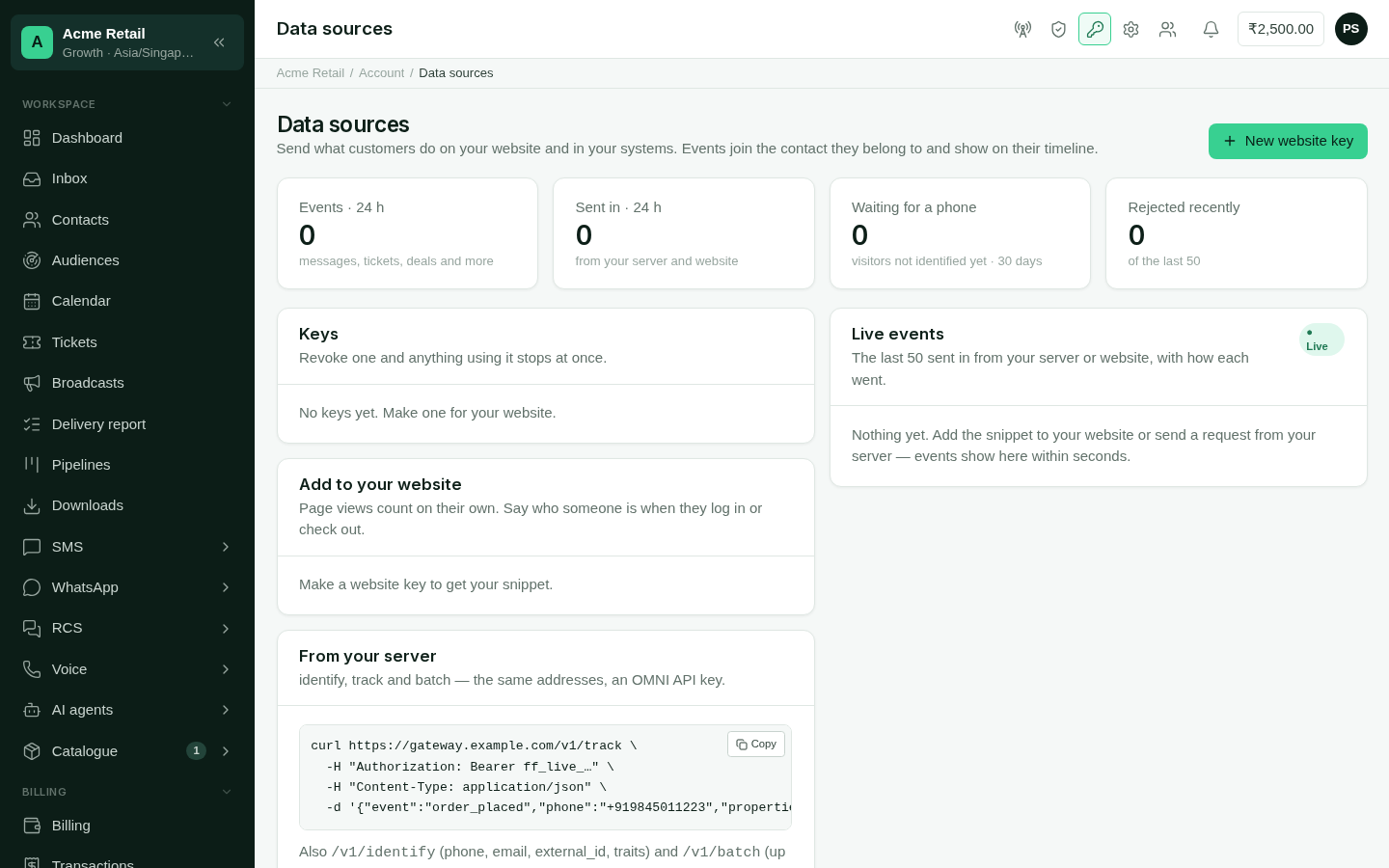The image size is (1389, 868).
Task: Click 'Make a website key to get your snippet.'
Action: tap(425, 584)
